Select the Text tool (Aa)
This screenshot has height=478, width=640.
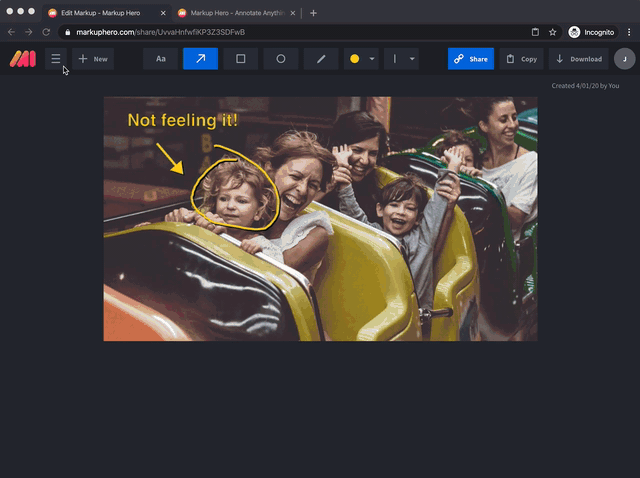click(160, 59)
